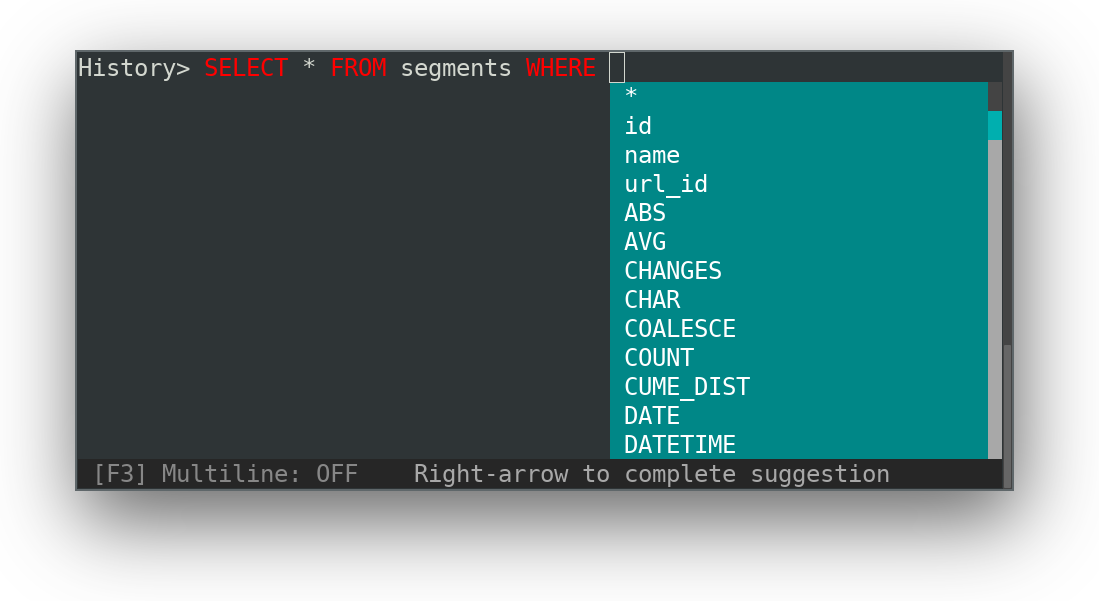Click the 'History>' prompt label

pyautogui.click(x=134, y=68)
